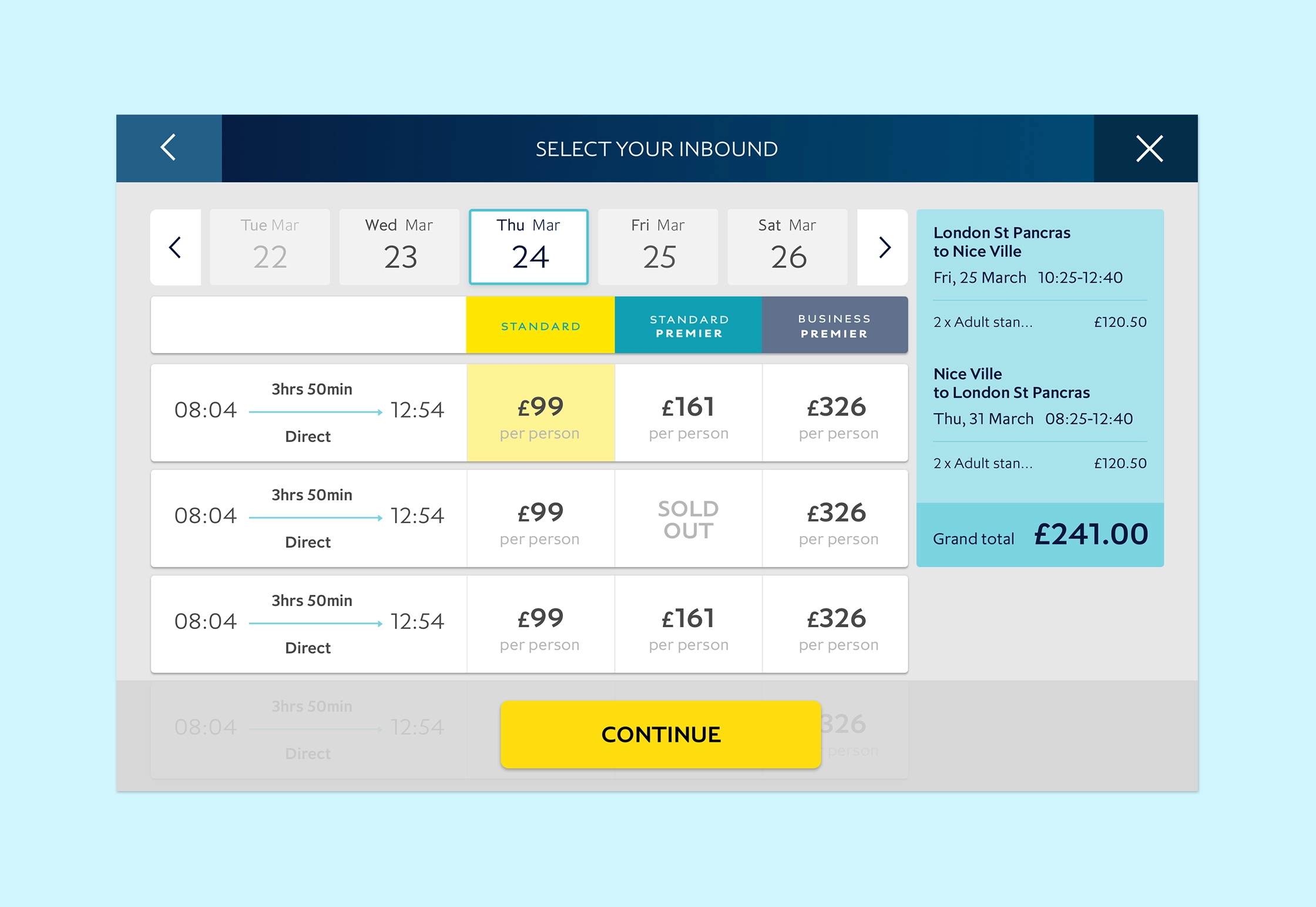Switch to the Fri Mar 25 date

pos(658,247)
